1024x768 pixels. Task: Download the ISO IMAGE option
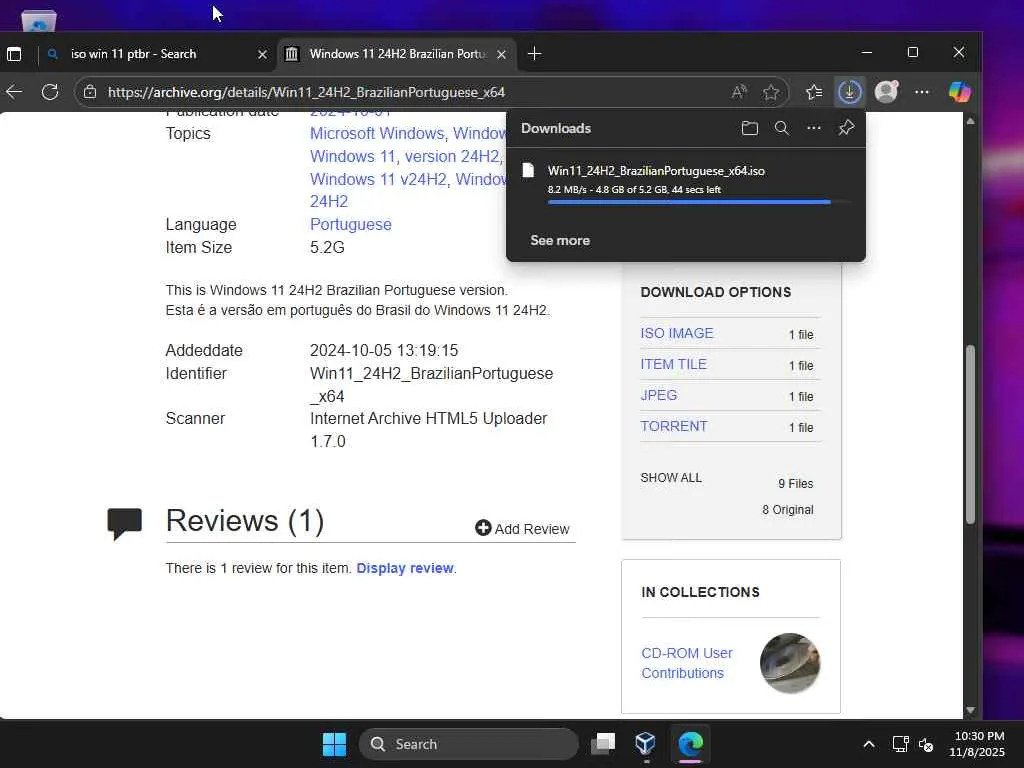677,333
